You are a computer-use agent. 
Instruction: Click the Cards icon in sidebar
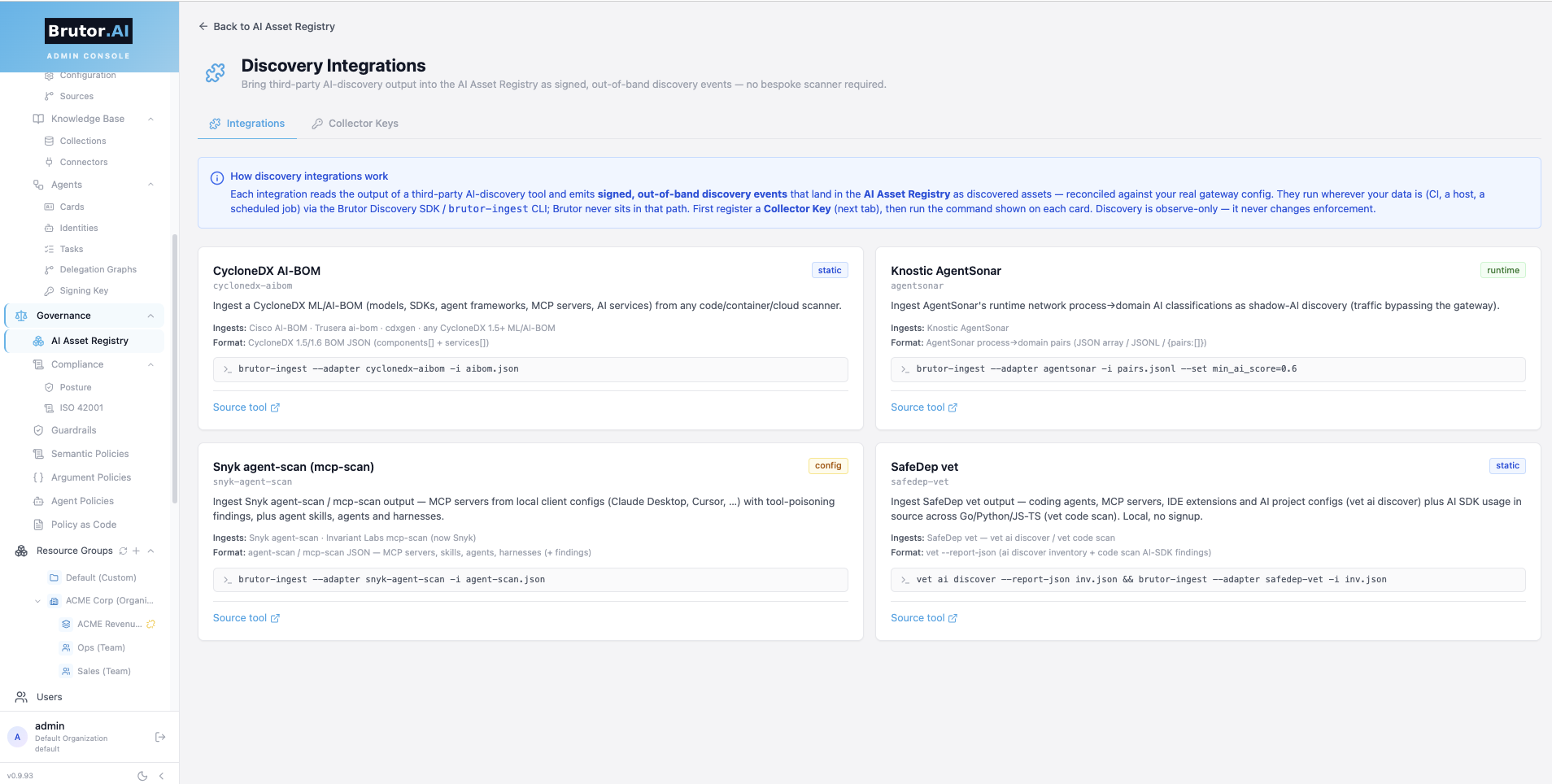(x=49, y=207)
